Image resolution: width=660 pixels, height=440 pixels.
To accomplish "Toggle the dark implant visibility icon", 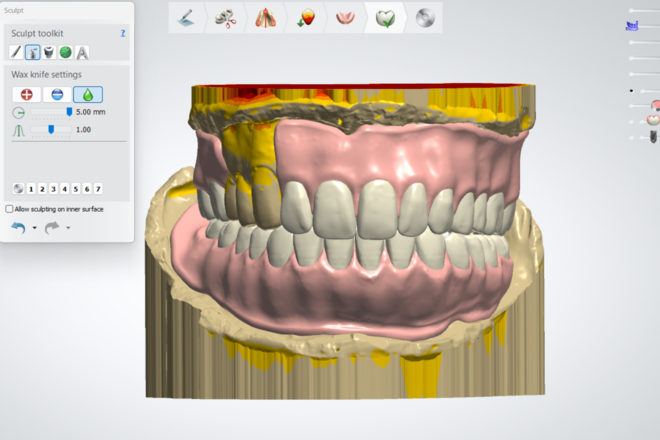I will pyautogui.click(x=653, y=137).
